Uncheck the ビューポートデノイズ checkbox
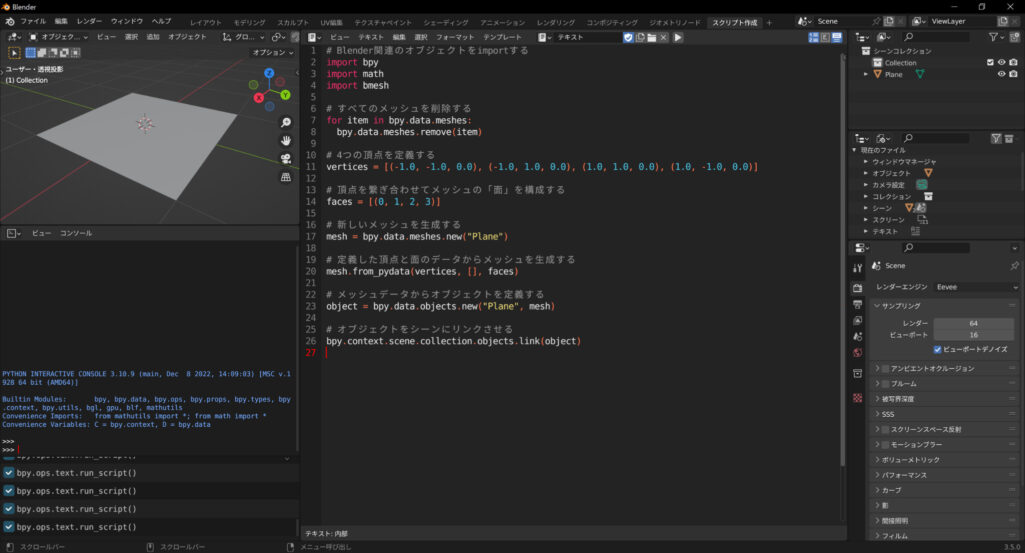 [x=937, y=349]
